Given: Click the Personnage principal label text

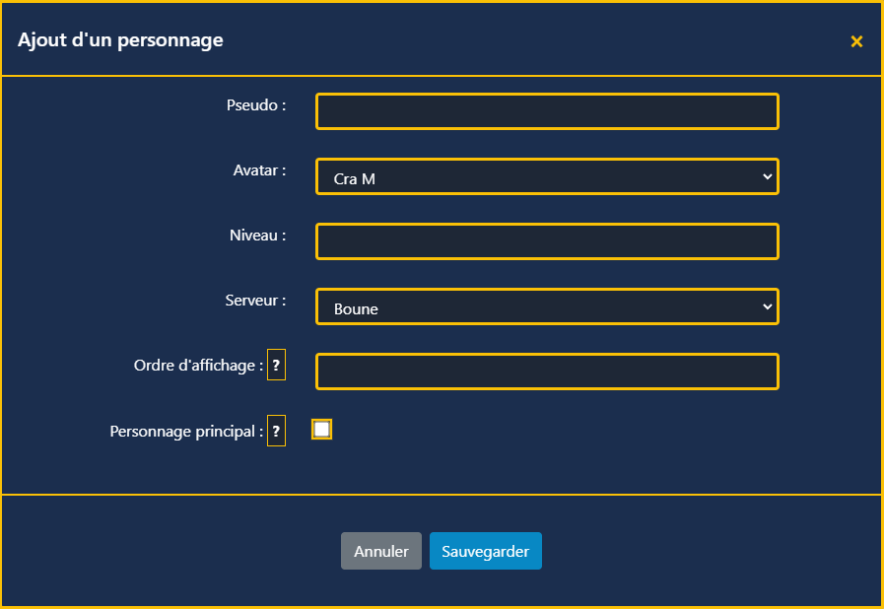Looking at the screenshot, I should 185,432.
